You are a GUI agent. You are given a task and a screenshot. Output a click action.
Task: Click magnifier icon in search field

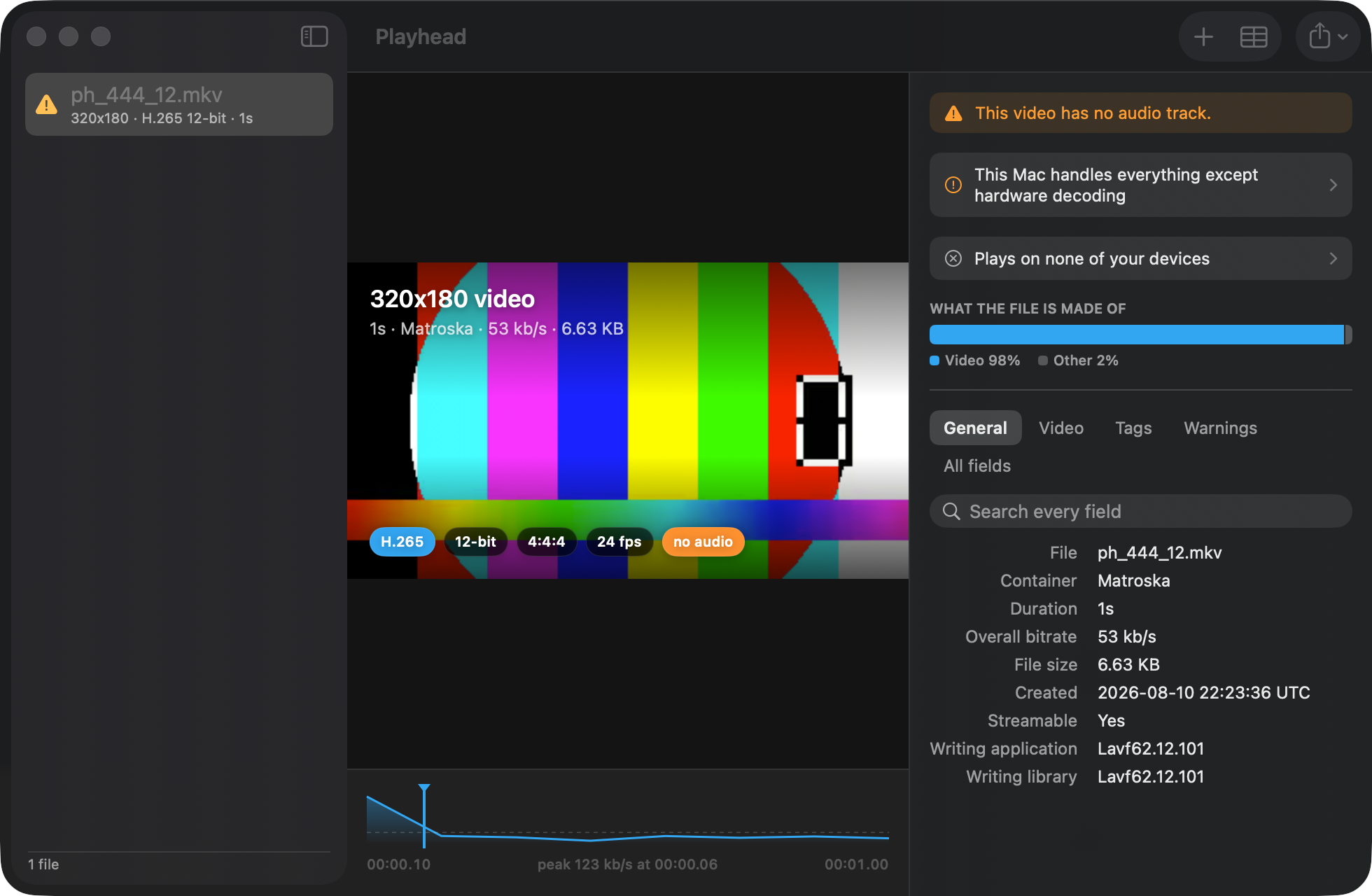click(x=951, y=512)
